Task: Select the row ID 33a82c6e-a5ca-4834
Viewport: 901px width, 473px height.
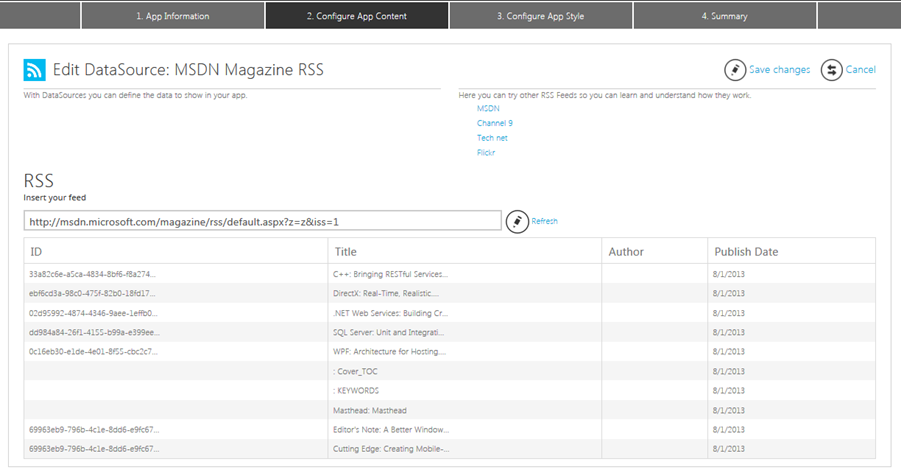Action: [x=92, y=274]
